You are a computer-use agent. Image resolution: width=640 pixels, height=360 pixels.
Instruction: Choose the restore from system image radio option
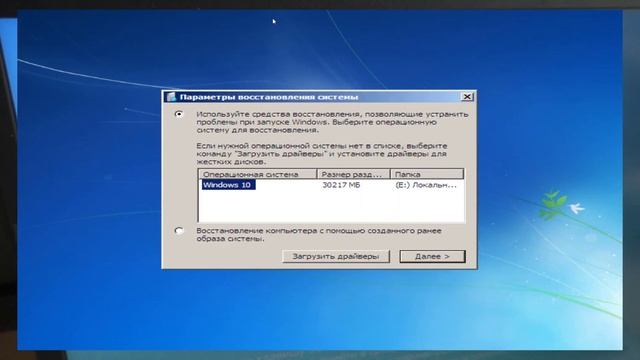tap(179, 231)
